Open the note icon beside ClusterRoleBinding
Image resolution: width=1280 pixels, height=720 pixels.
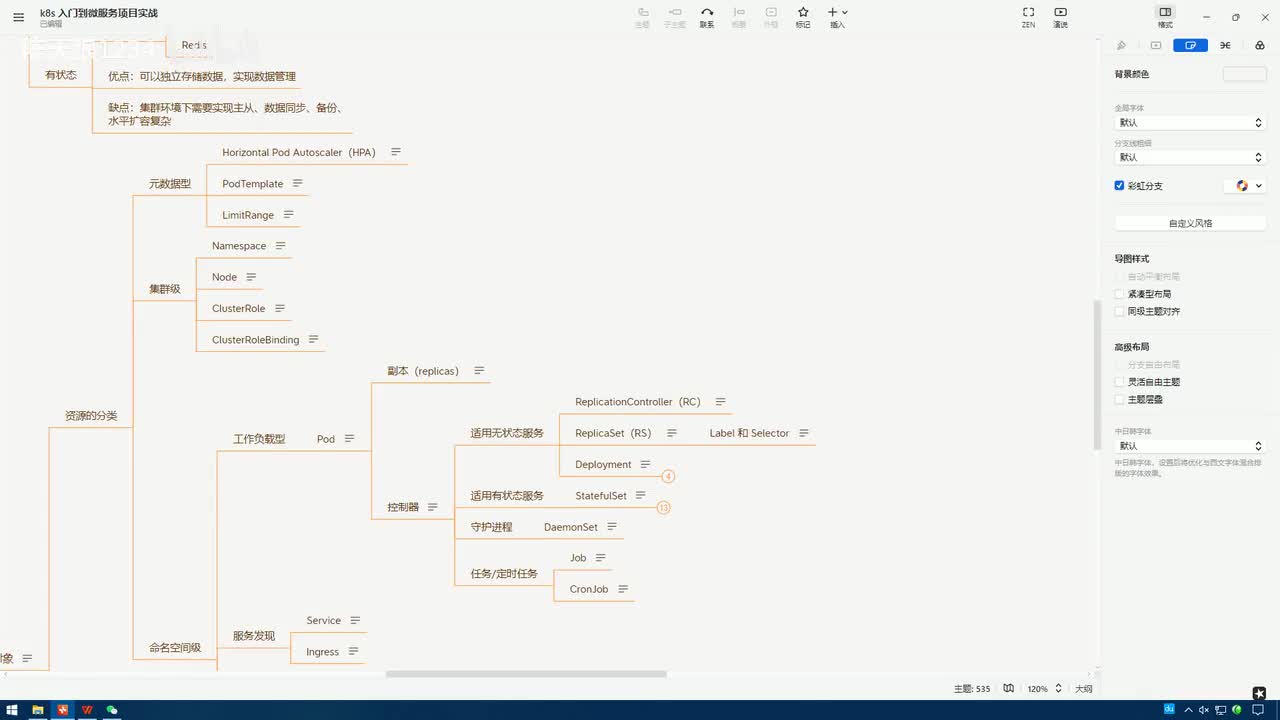[313, 339]
